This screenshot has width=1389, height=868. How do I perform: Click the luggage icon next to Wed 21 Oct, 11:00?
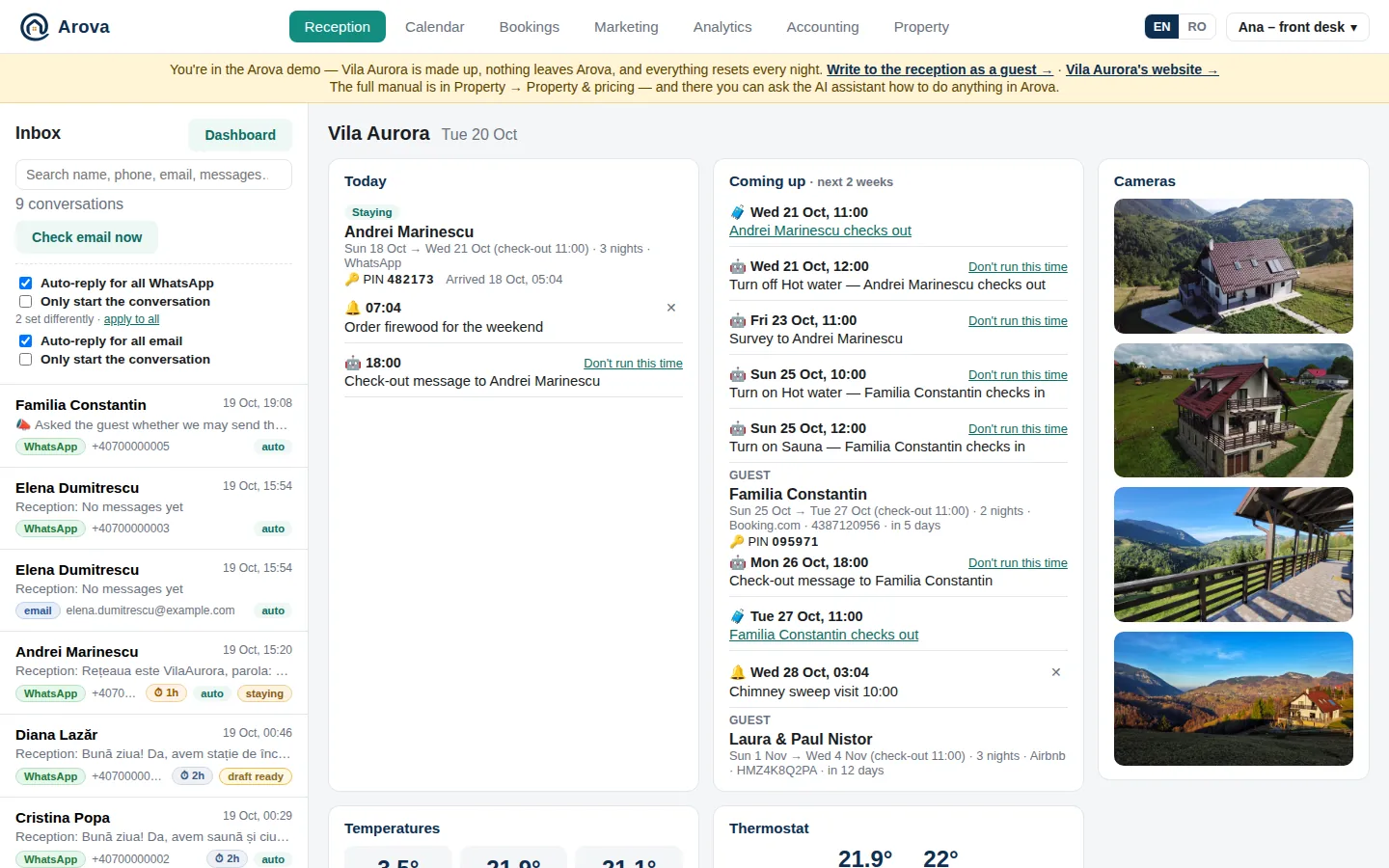pos(737,212)
